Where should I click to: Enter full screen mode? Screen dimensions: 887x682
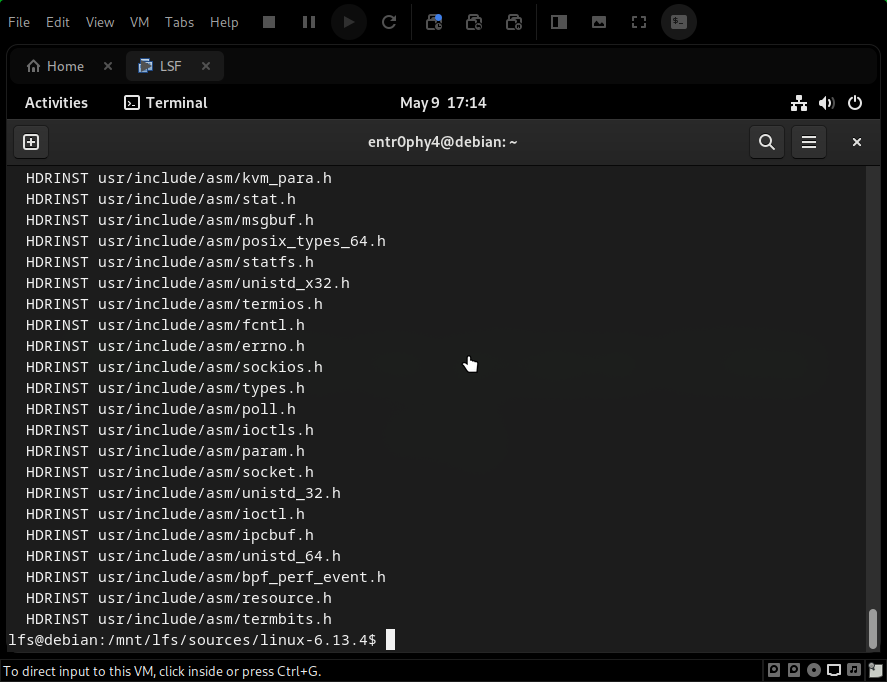pos(638,21)
